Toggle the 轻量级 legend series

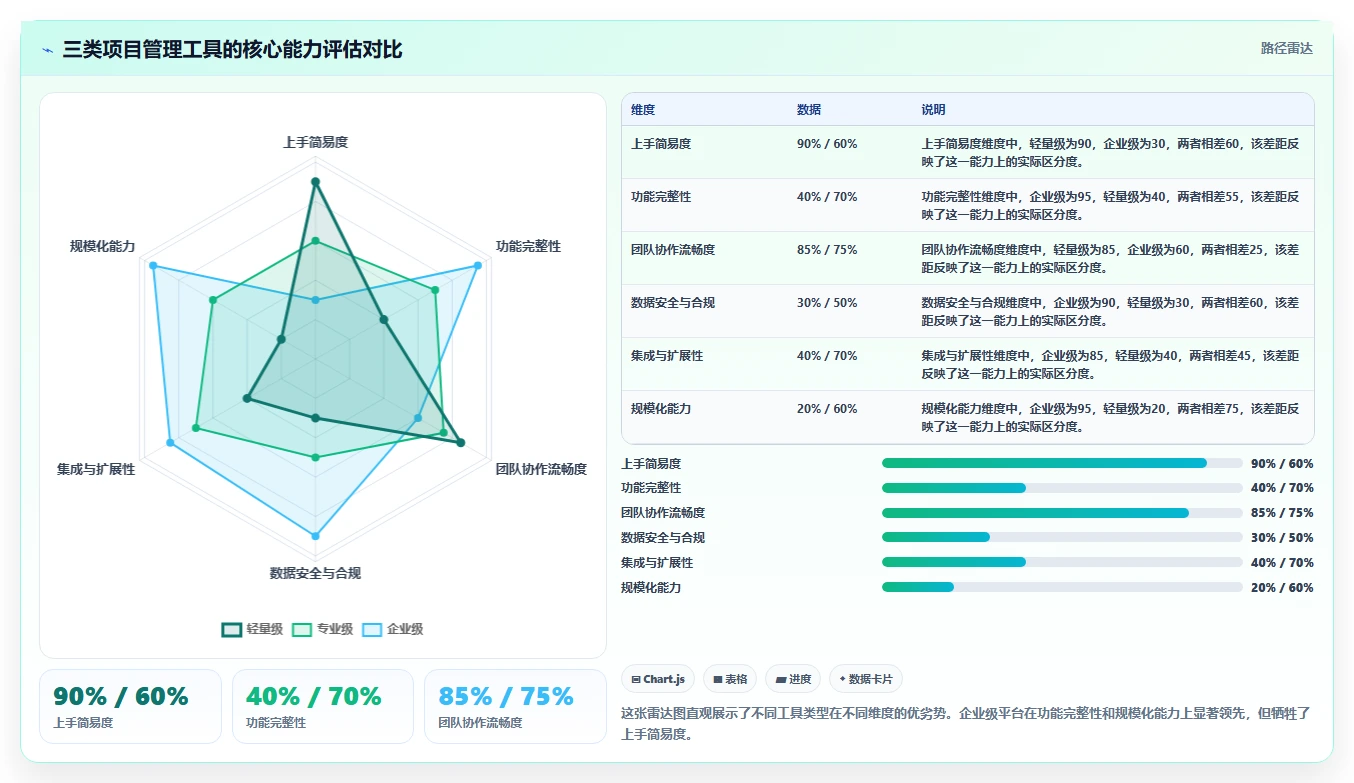(x=252, y=629)
